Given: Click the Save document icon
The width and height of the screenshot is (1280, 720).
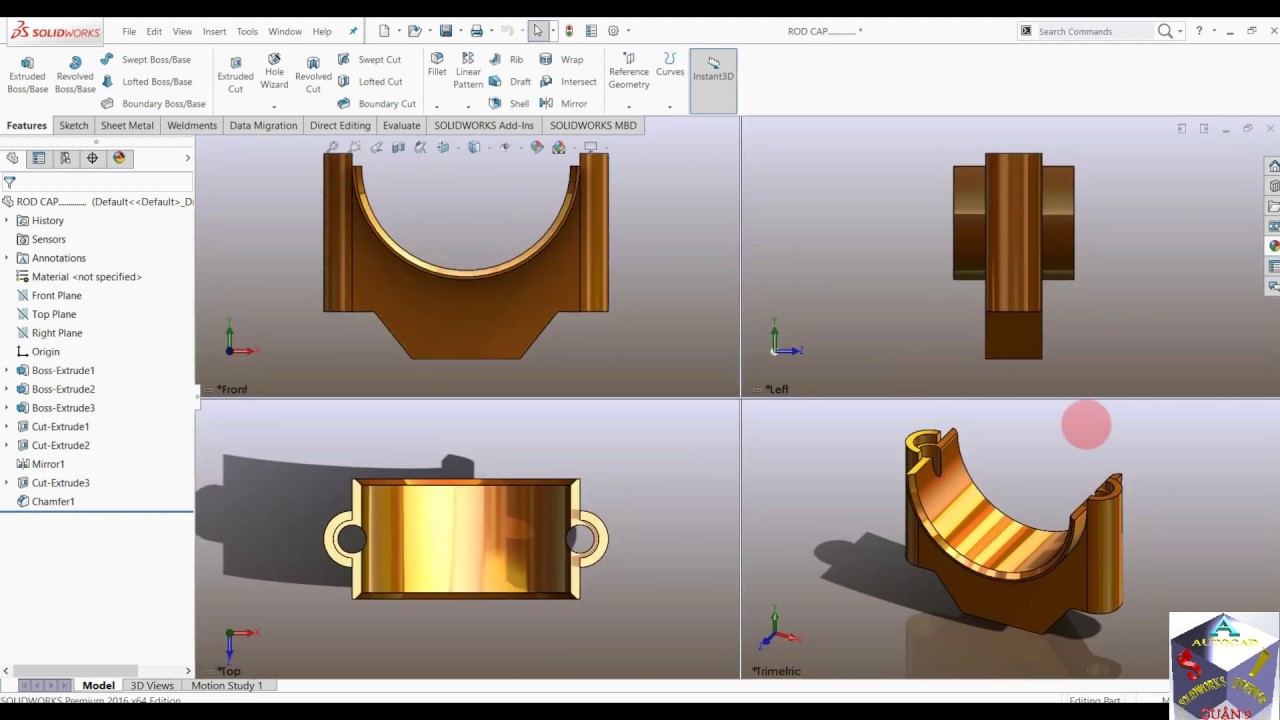Looking at the screenshot, I should point(446,31).
